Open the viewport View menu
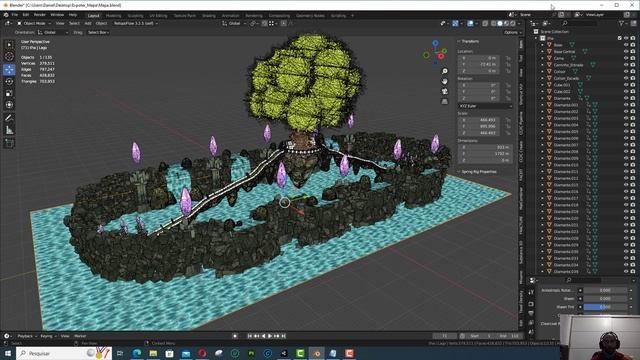640x360 pixels. pos(60,23)
